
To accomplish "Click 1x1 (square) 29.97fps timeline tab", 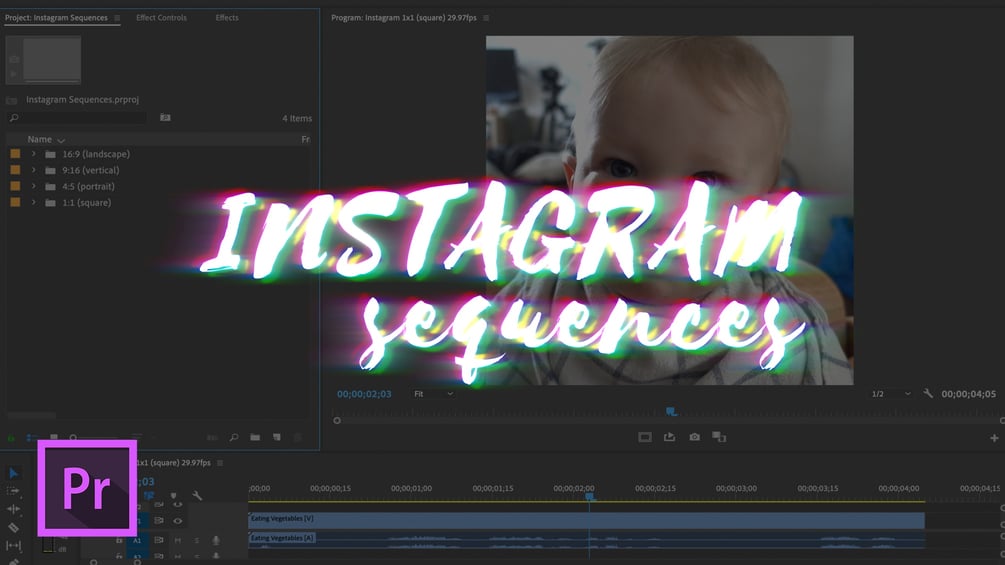I will (x=174, y=463).
